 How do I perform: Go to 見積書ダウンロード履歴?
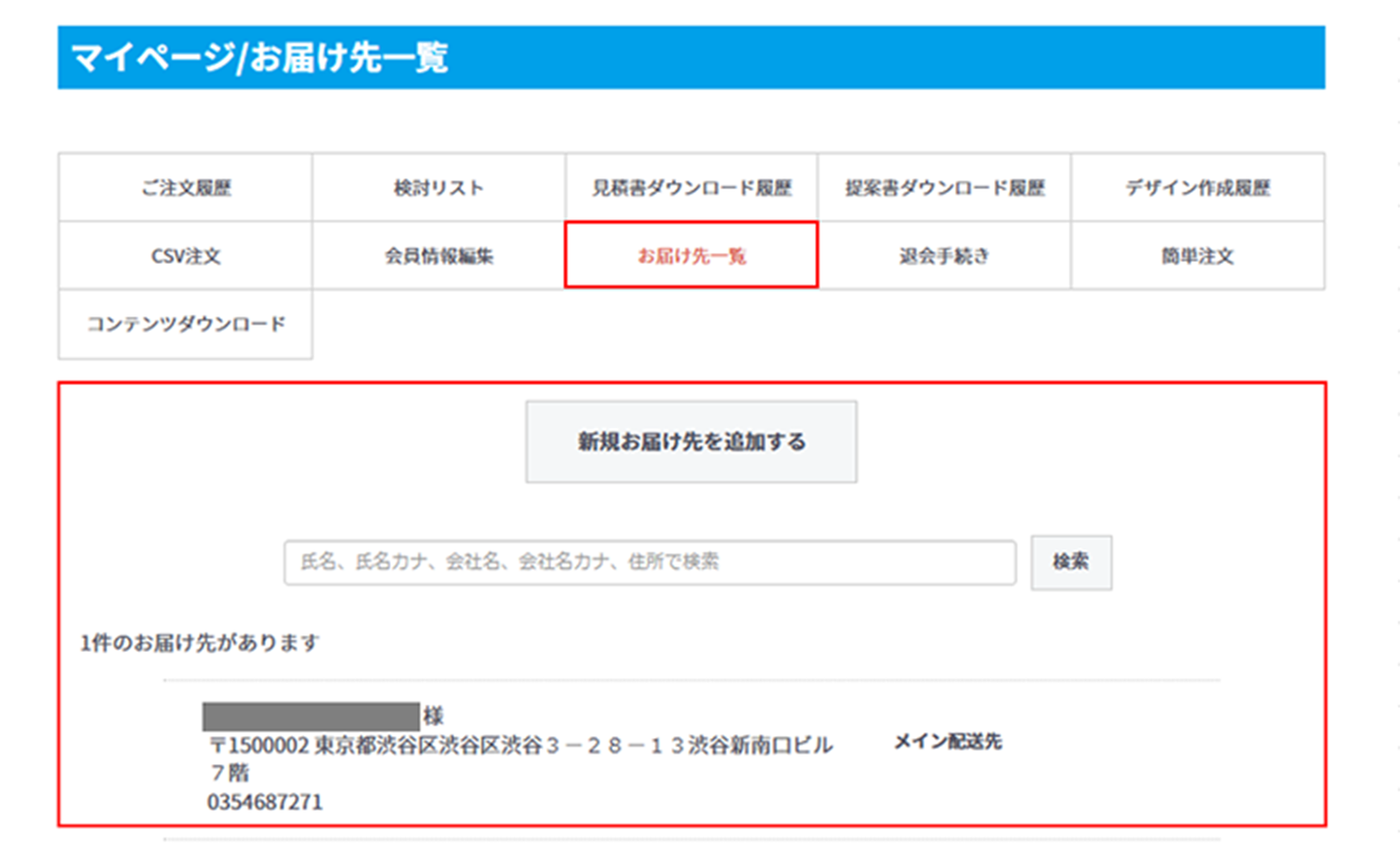[692, 187]
